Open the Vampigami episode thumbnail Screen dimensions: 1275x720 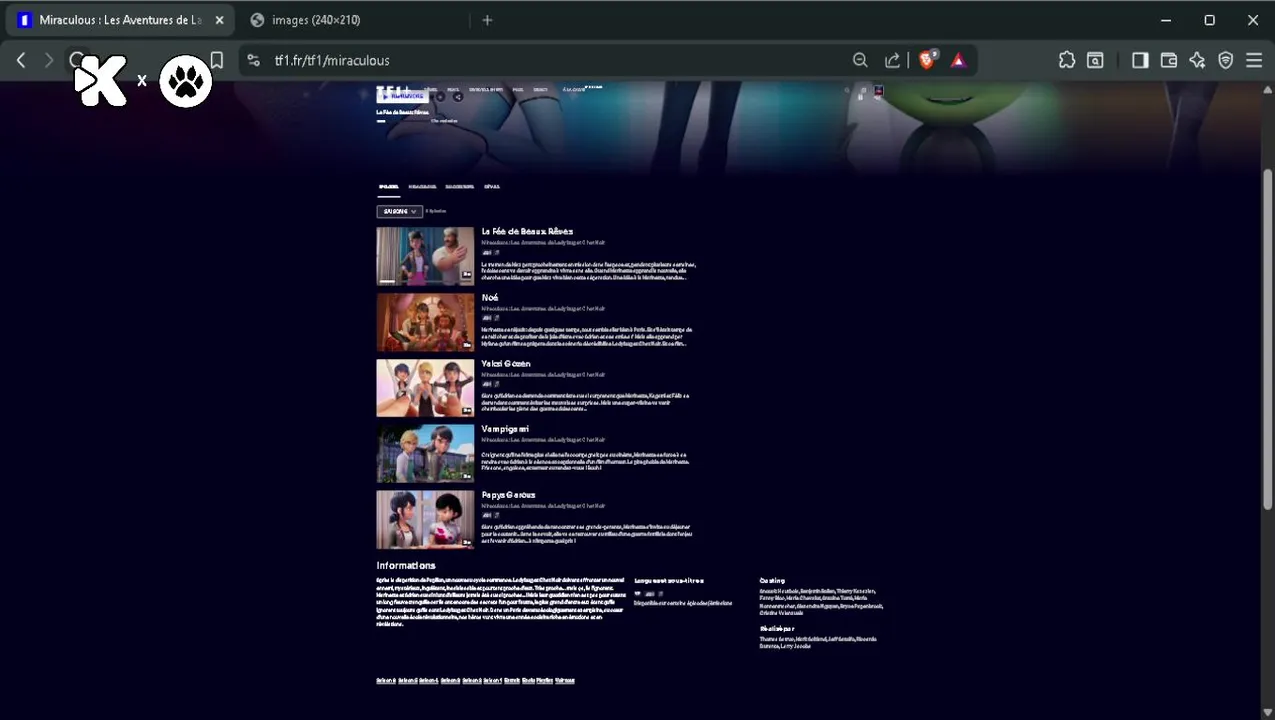pos(425,454)
